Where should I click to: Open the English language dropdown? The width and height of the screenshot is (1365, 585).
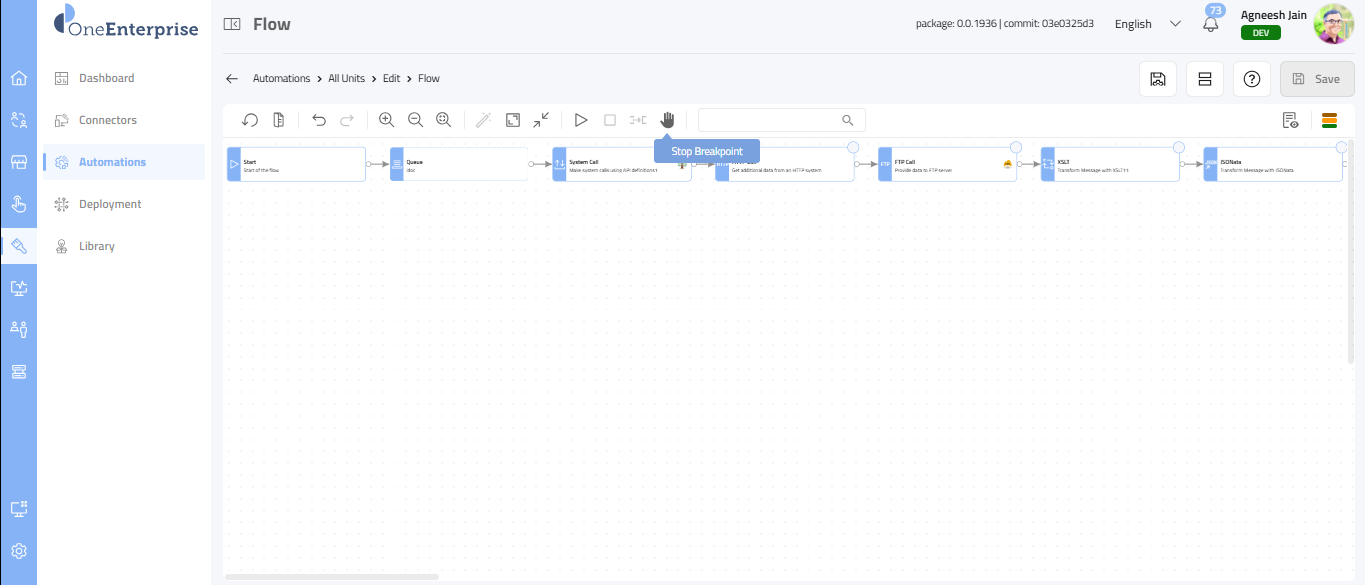[1147, 24]
